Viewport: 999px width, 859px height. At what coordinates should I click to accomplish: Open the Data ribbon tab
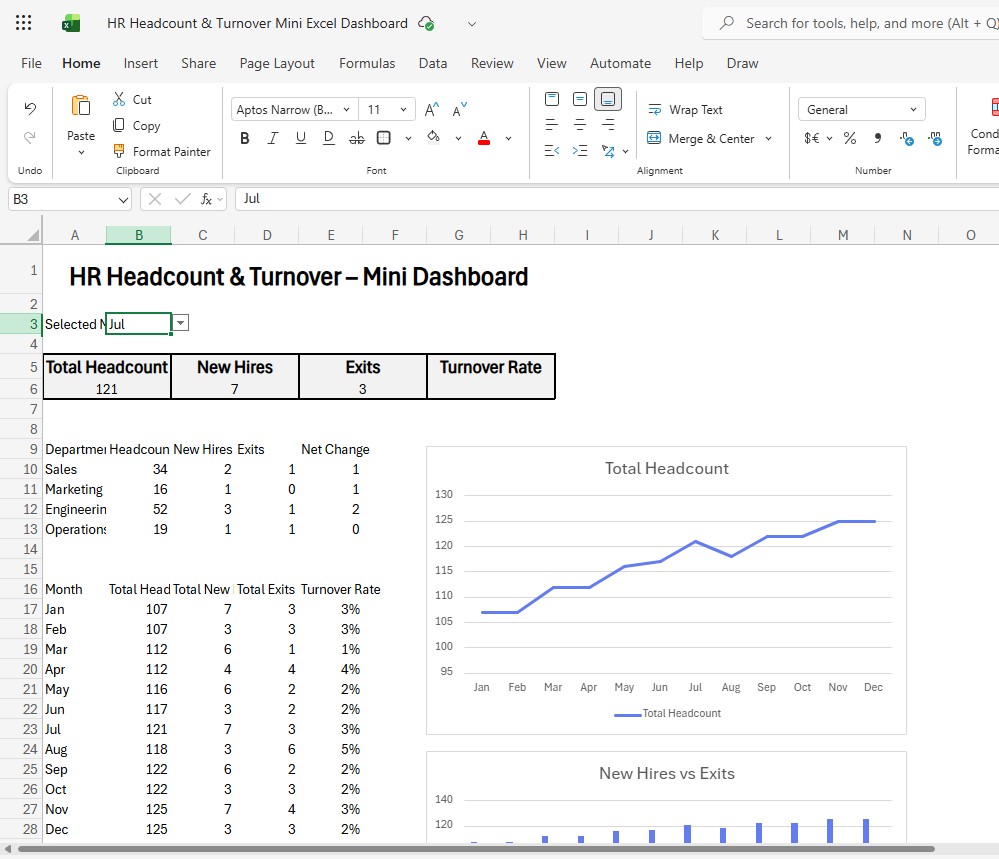432,62
